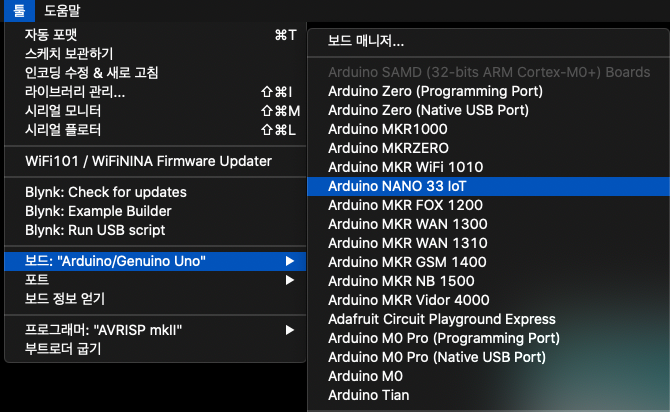Screen dimensions: 670x412
Task: Select Arduino M0 Pro (Native USB Port)
Action: pyautogui.click(x=488, y=357)
